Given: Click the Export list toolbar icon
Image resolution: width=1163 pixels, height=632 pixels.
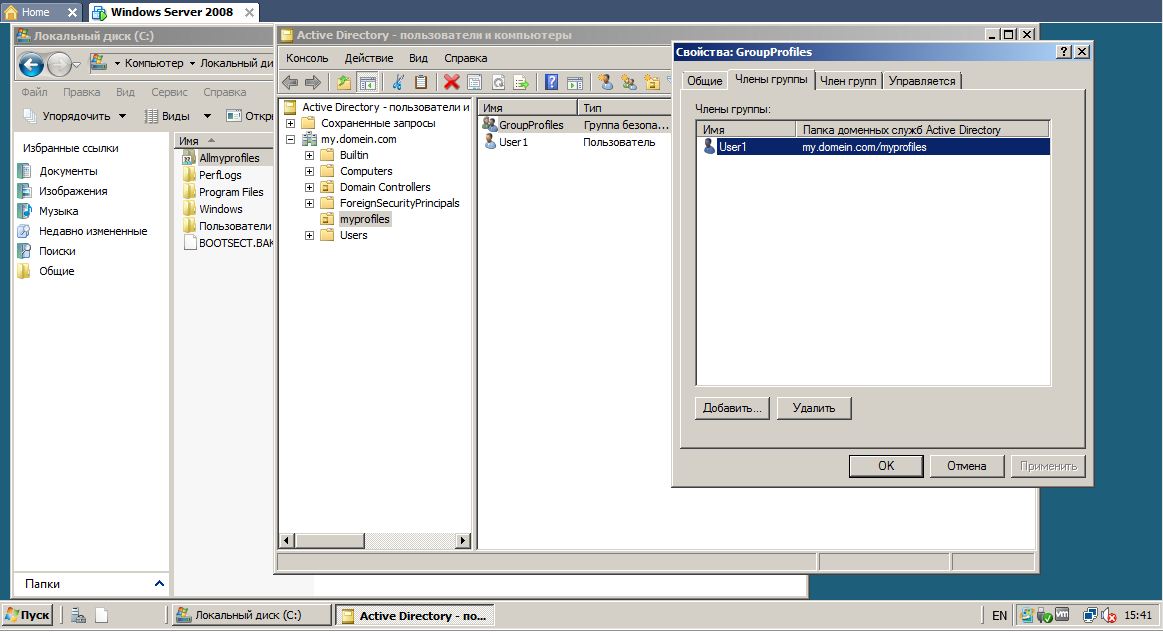Looking at the screenshot, I should [x=521, y=82].
